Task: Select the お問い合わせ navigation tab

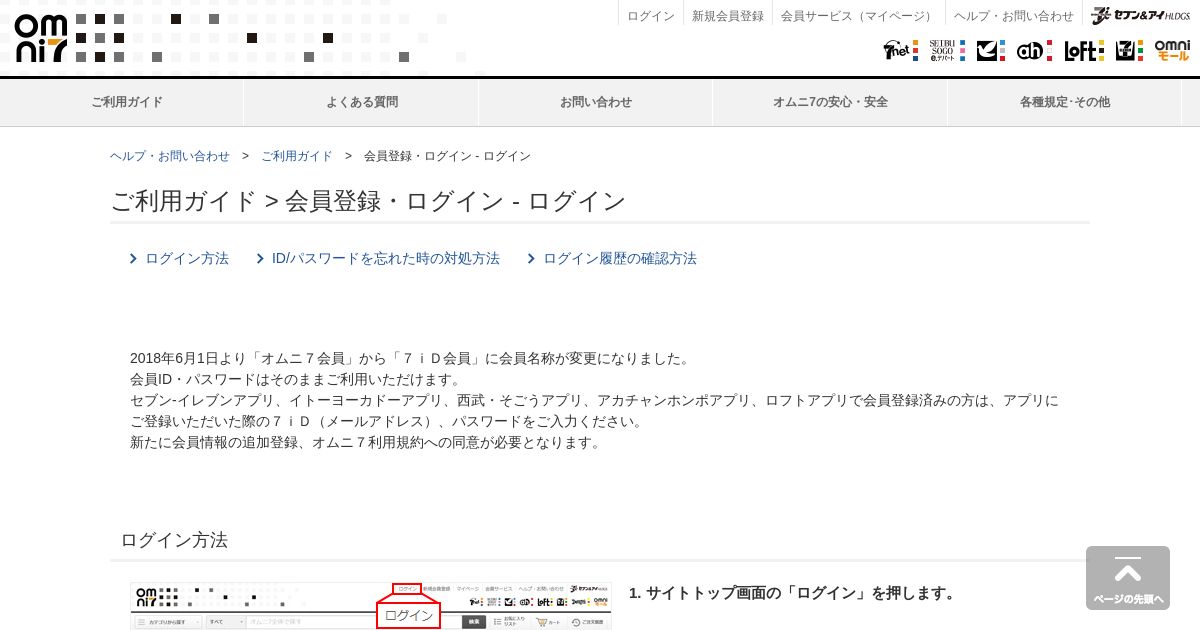Action: pyautogui.click(x=596, y=102)
